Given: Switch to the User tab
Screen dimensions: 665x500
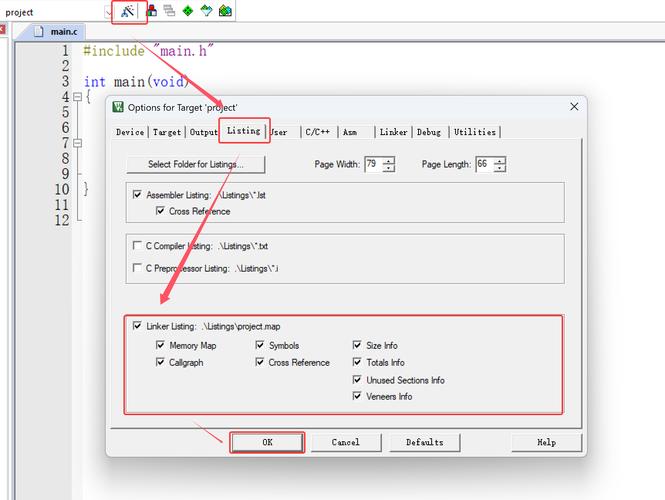Looking at the screenshot, I should pos(279,132).
